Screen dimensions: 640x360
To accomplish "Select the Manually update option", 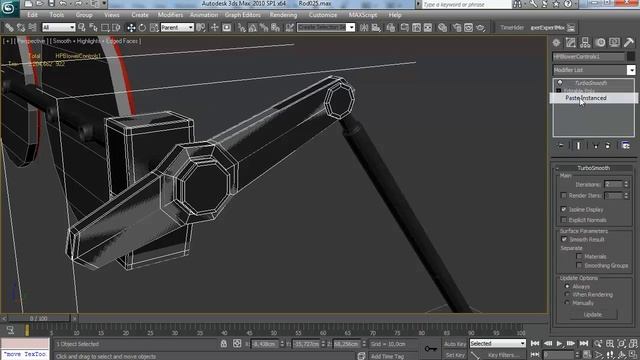I will click(567, 303).
